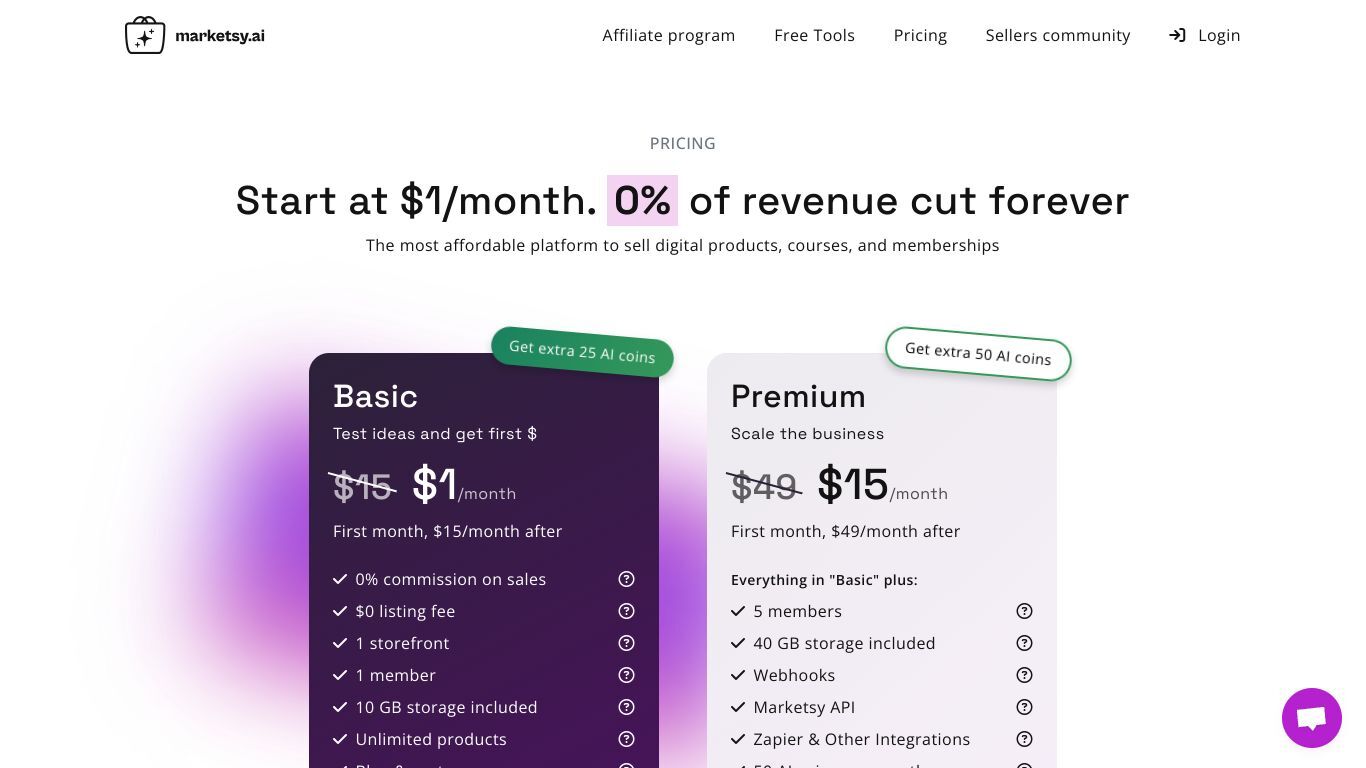This screenshot has width=1366, height=768.
Task: Open info tooltip for 10 GB storage included
Action: click(626, 707)
